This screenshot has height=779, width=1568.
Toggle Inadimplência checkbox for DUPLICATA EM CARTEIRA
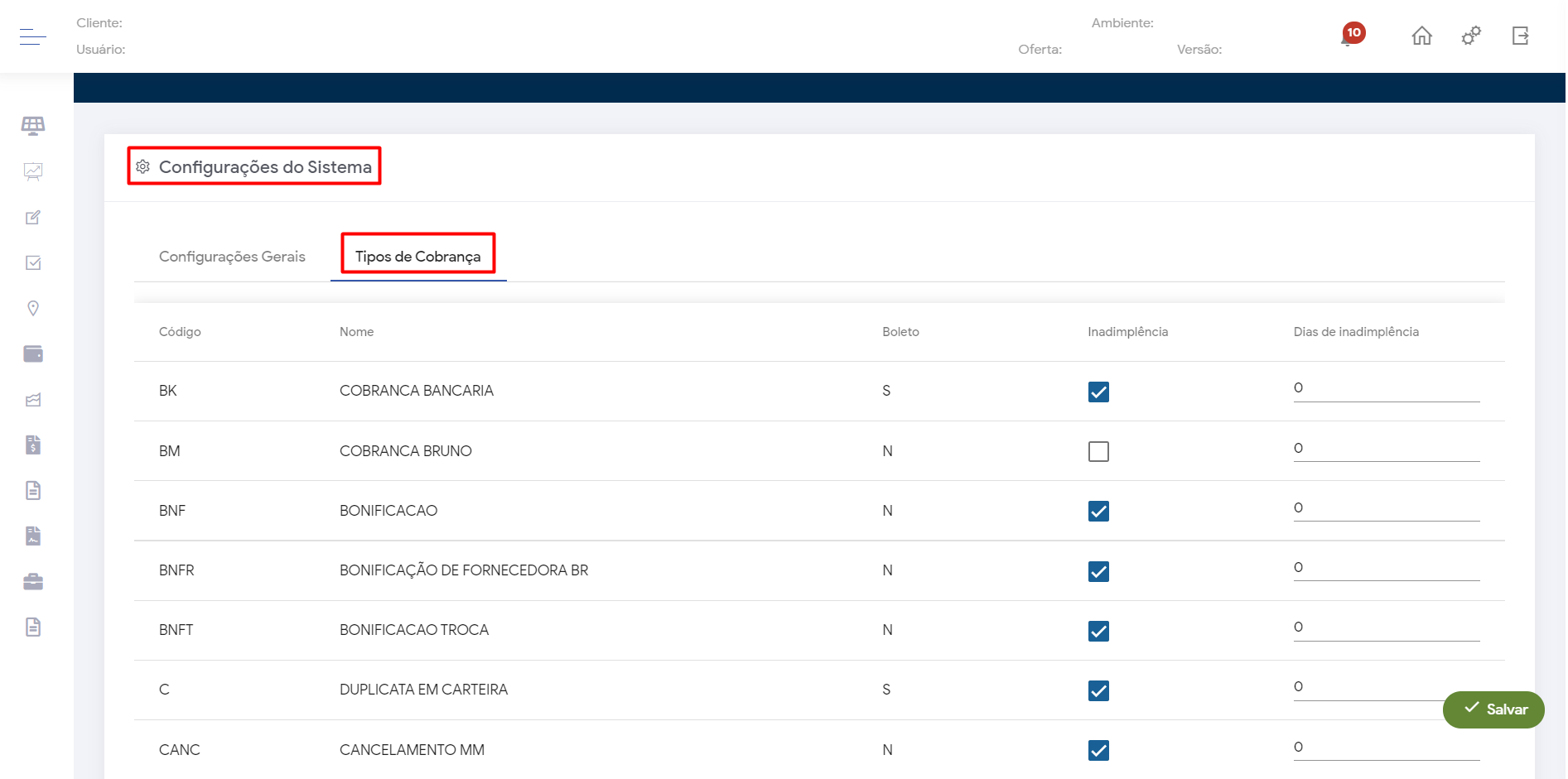tap(1098, 690)
